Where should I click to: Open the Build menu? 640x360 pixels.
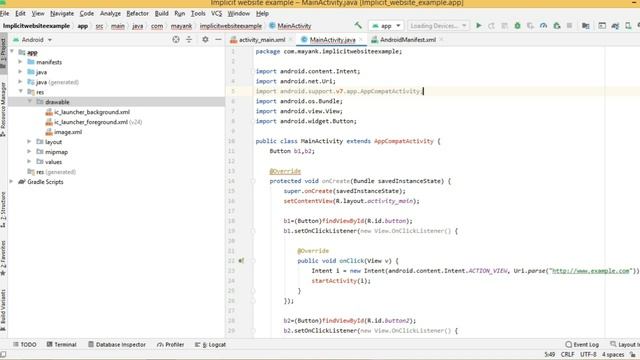click(x=162, y=13)
